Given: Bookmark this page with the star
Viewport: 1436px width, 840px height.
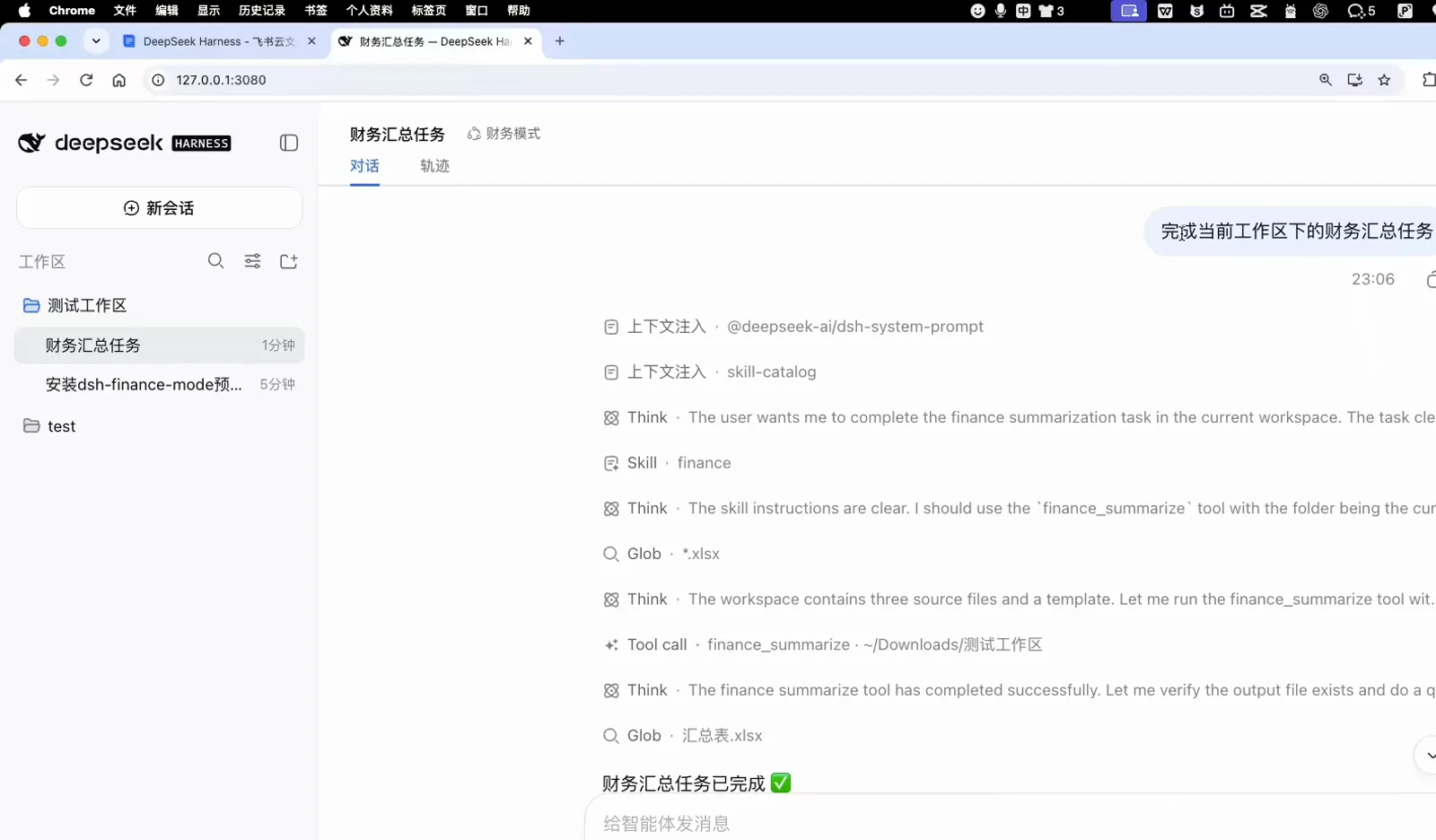Looking at the screenshot, I should click(x=1385, y=80).
